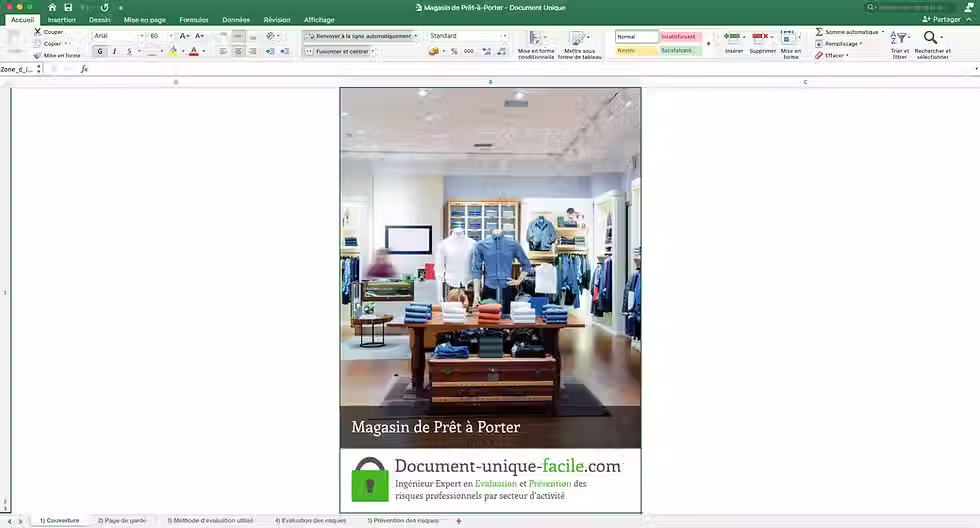The height and width of the screenshot is (528, 980).
Task: Click the redo/repeat arrow icon
Action: click(x=104, y=7)
